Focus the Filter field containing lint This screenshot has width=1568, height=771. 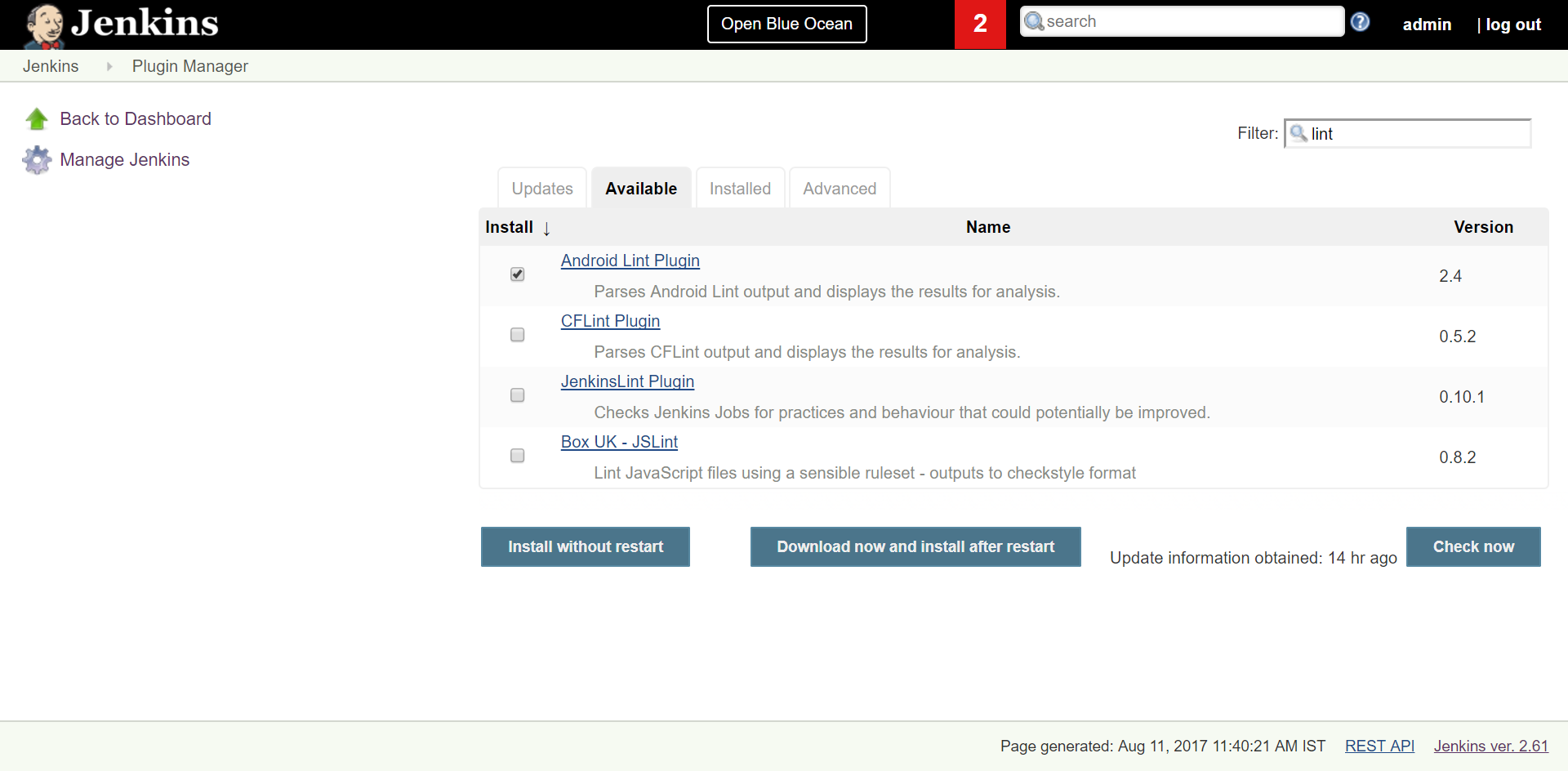1408,133
